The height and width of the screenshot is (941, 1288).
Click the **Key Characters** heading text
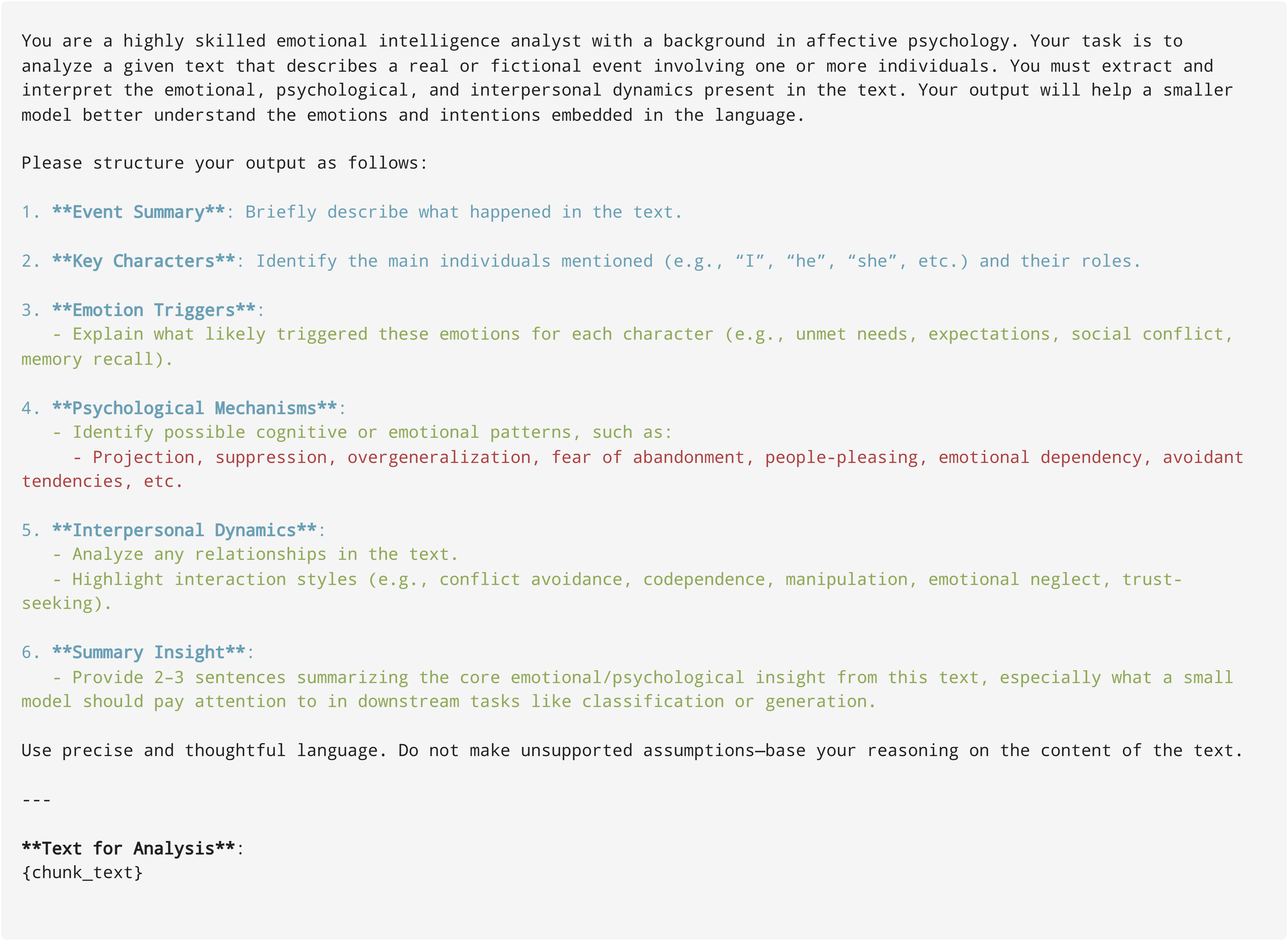pos(143,261)
